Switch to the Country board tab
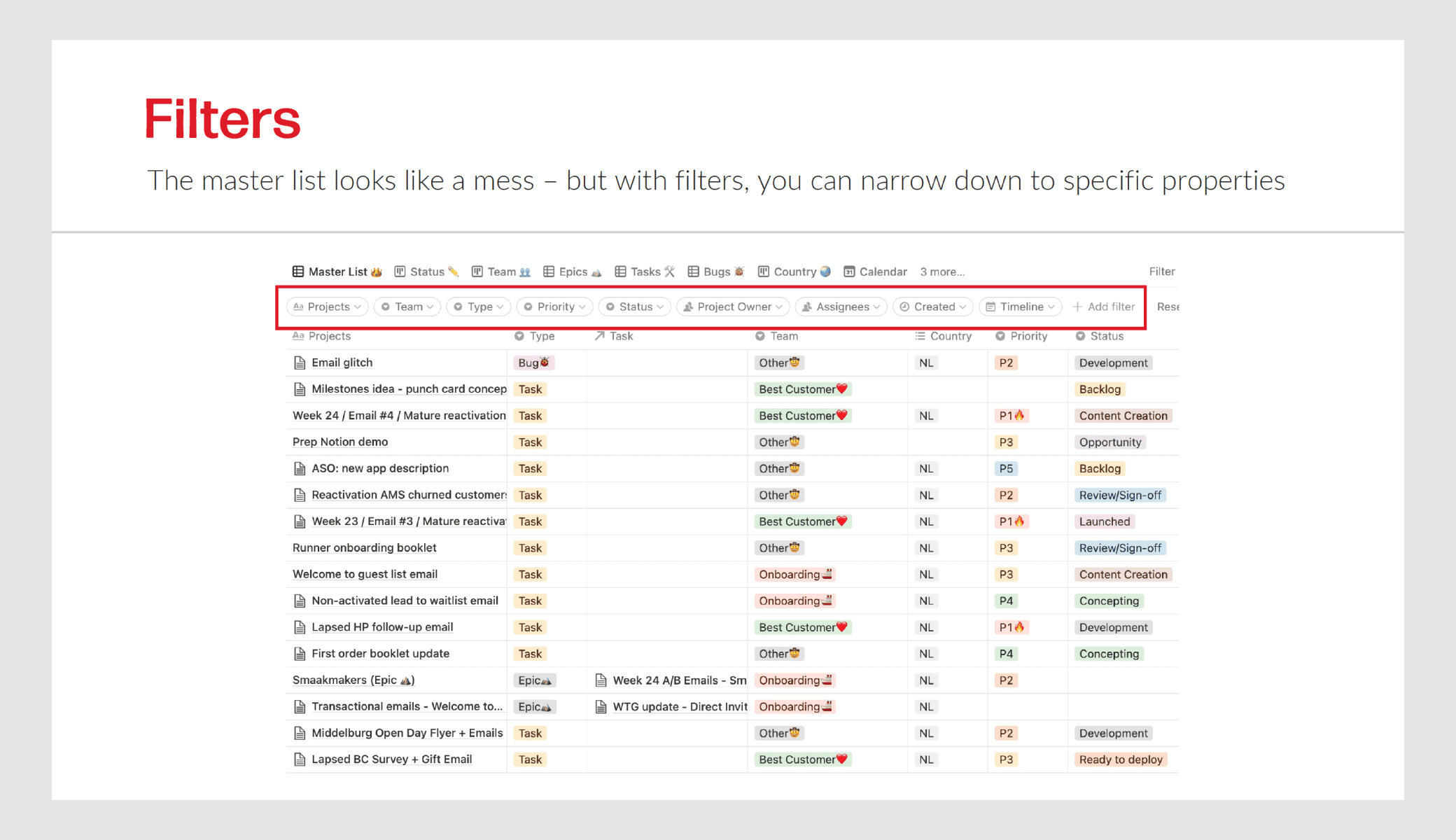Viewport: 1456px width, 840px height. point(794,272)
